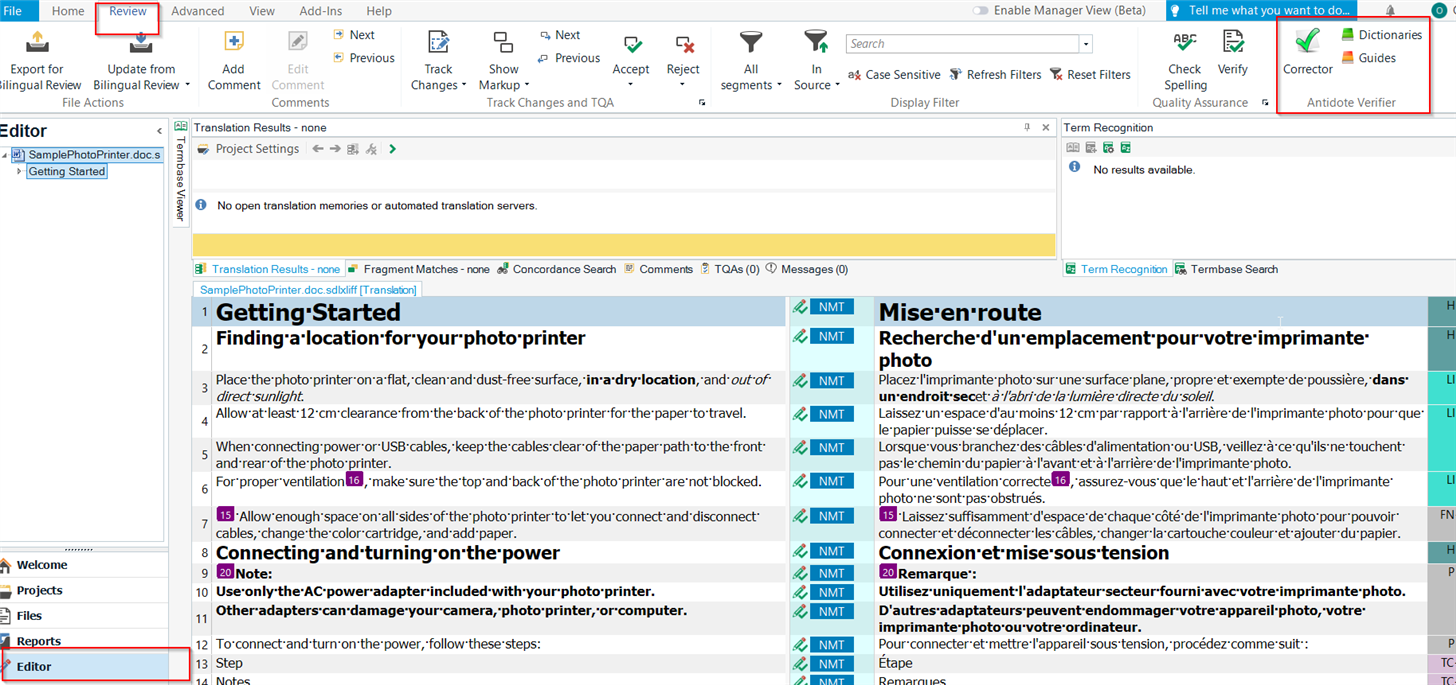Viewport: 1456px width, 685px height.
Task: Jump to Next tracked change
Action: point(559,35)
